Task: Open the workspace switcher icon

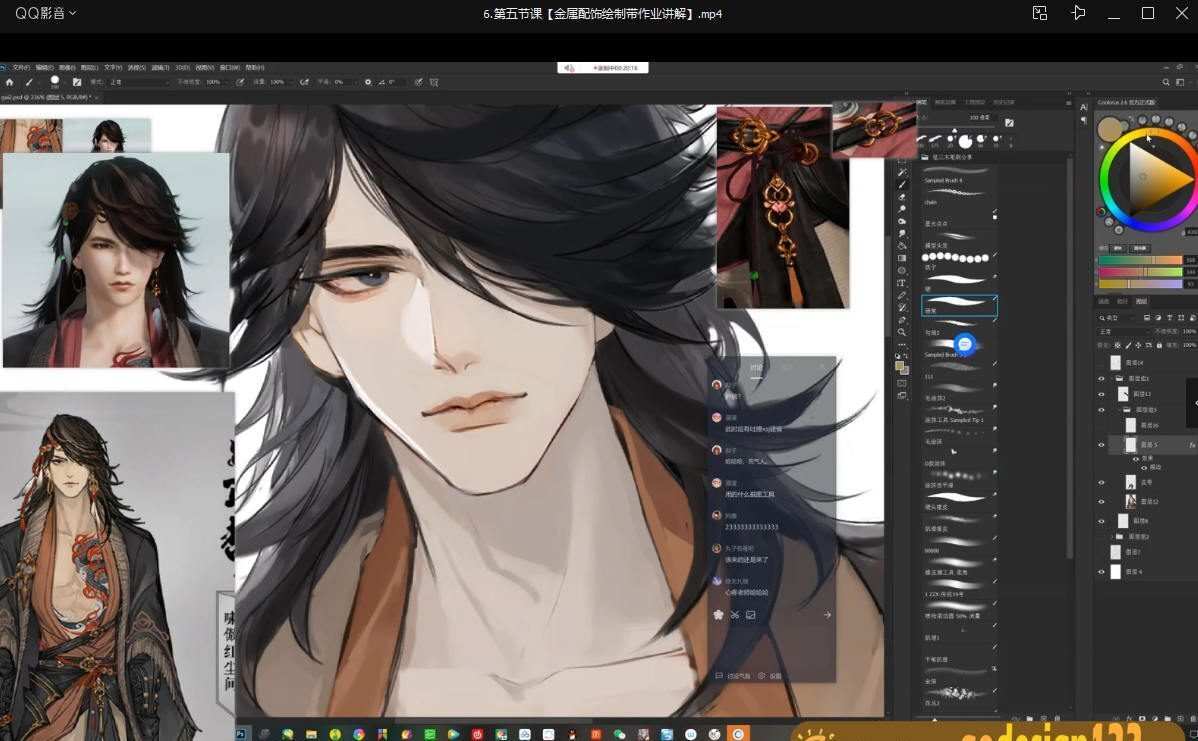Action: tap(1180, 82)
